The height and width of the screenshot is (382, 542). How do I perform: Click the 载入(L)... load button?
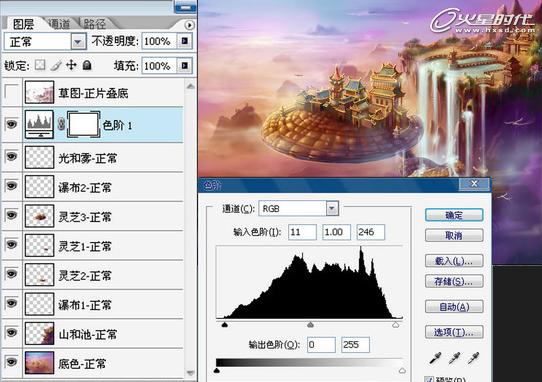click(454, 261)
